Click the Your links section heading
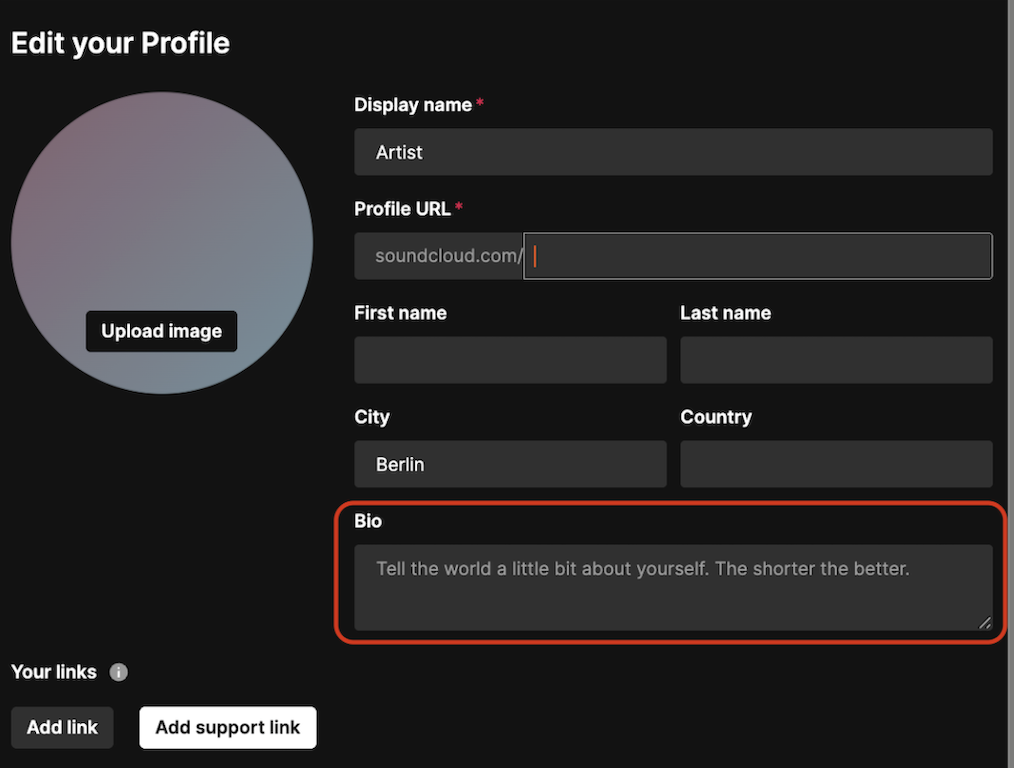The width and height of the screenshot is (1014, 768). (x=53, y=672)
